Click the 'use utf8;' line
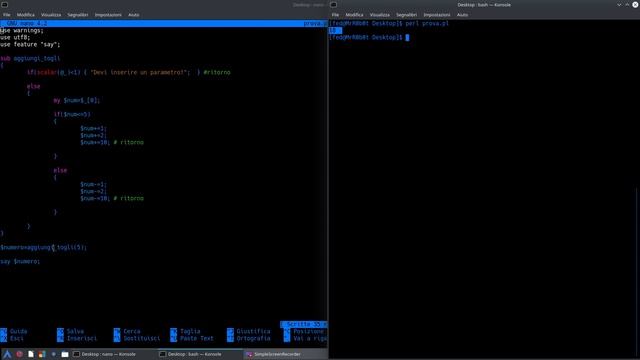 pos(15,38)
